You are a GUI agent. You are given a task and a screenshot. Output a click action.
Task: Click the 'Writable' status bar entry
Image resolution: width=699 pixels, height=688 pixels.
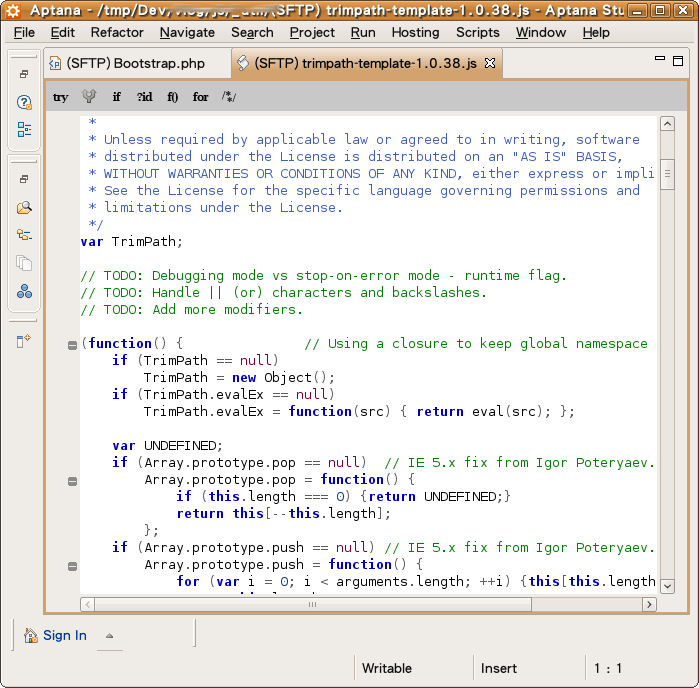[387, 668]
